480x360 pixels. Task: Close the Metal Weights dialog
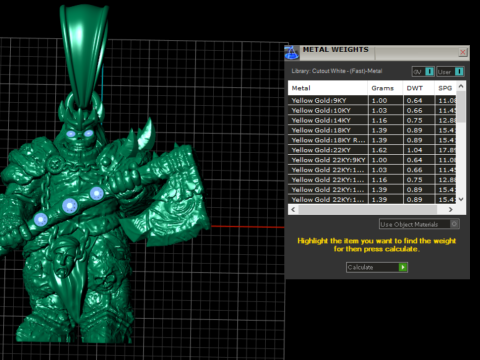point(463,52)
